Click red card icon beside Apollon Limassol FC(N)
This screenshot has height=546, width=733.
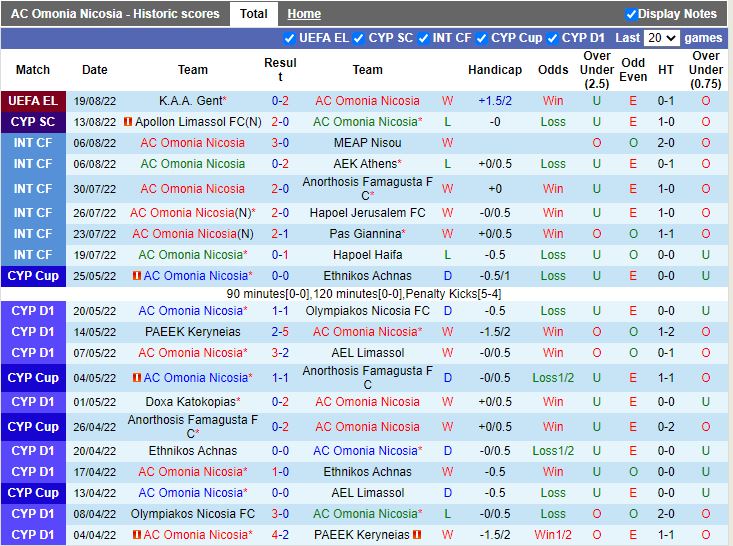click(128, 122)
